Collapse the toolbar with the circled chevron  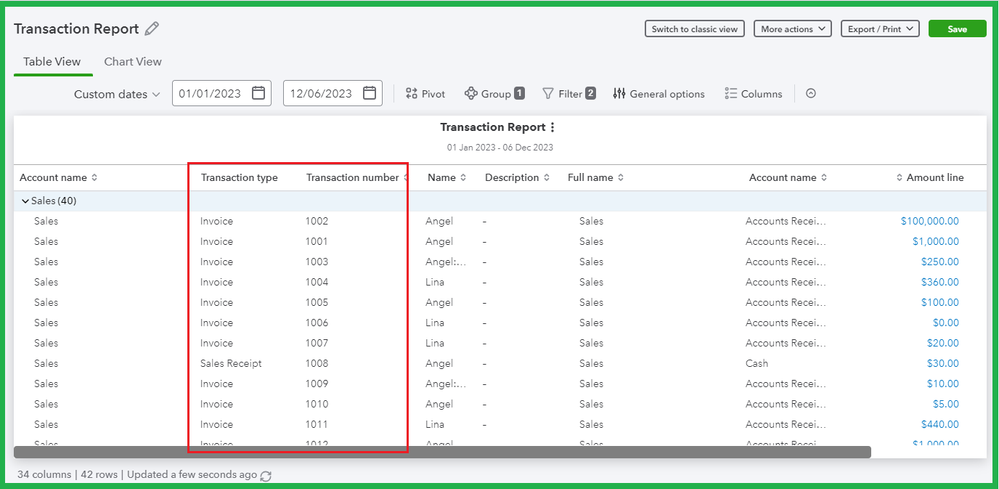tap(810, 94)
